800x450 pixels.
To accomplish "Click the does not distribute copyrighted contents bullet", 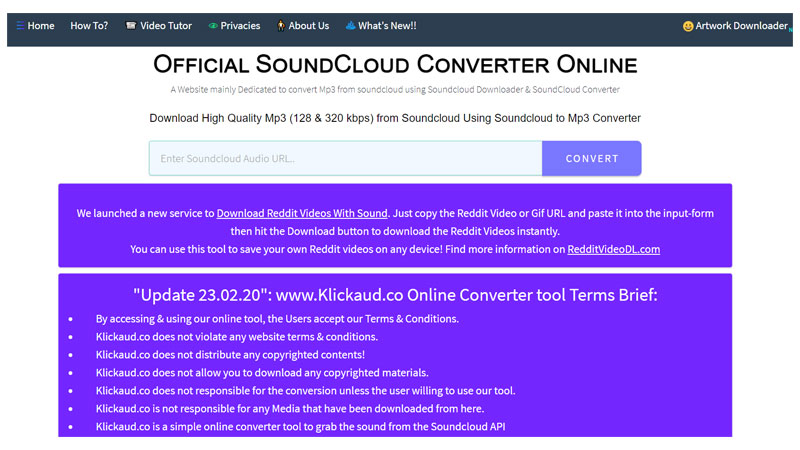I will (x=230, y=355).
